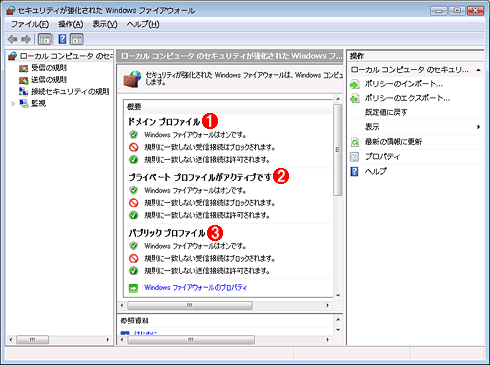
Task: Click 最新の情報に更新 action
Action: pyautogui.click(x=393, y=142)
